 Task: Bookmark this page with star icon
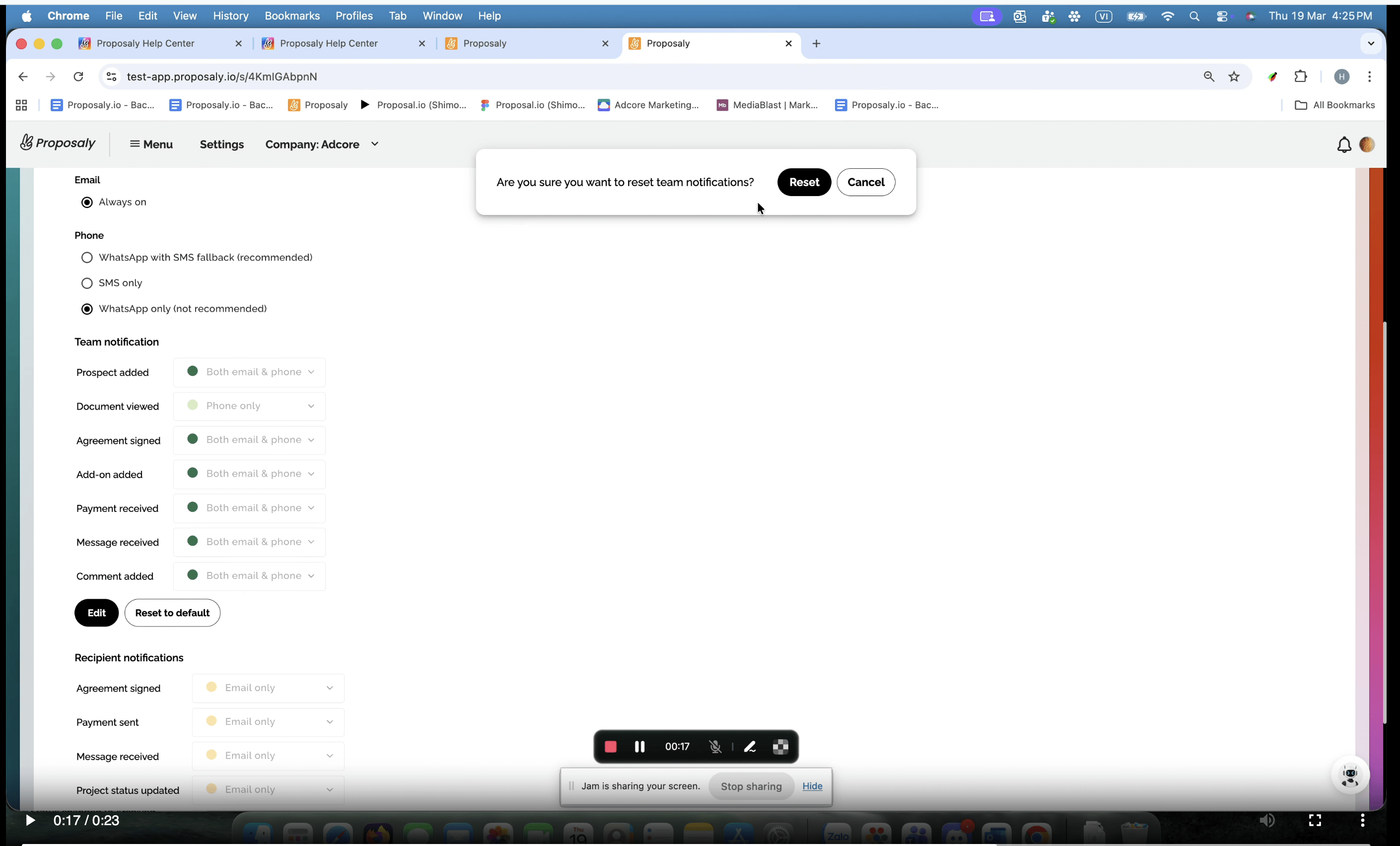click(1234, 76)
